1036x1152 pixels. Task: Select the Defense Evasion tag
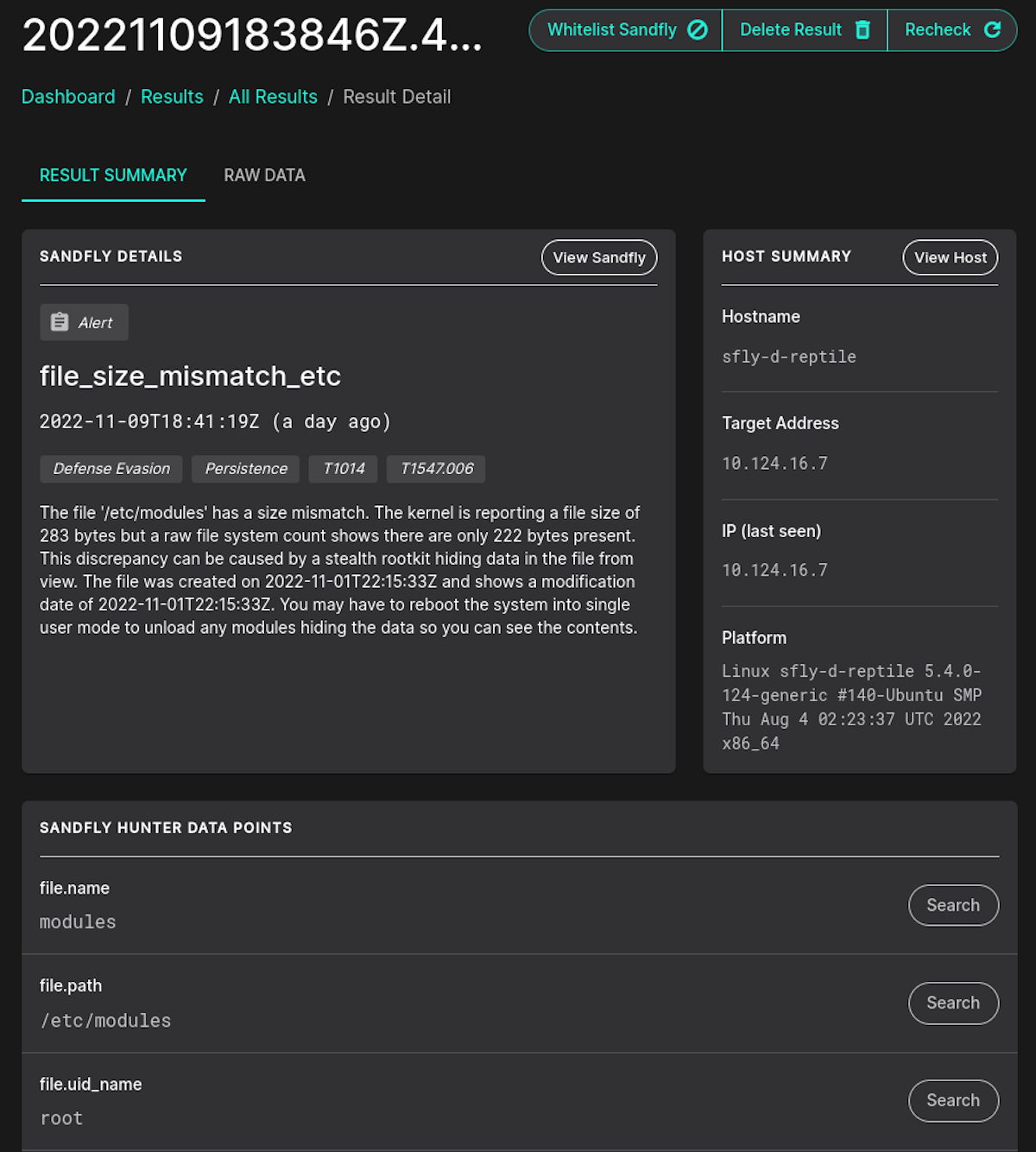click(111, 469)
